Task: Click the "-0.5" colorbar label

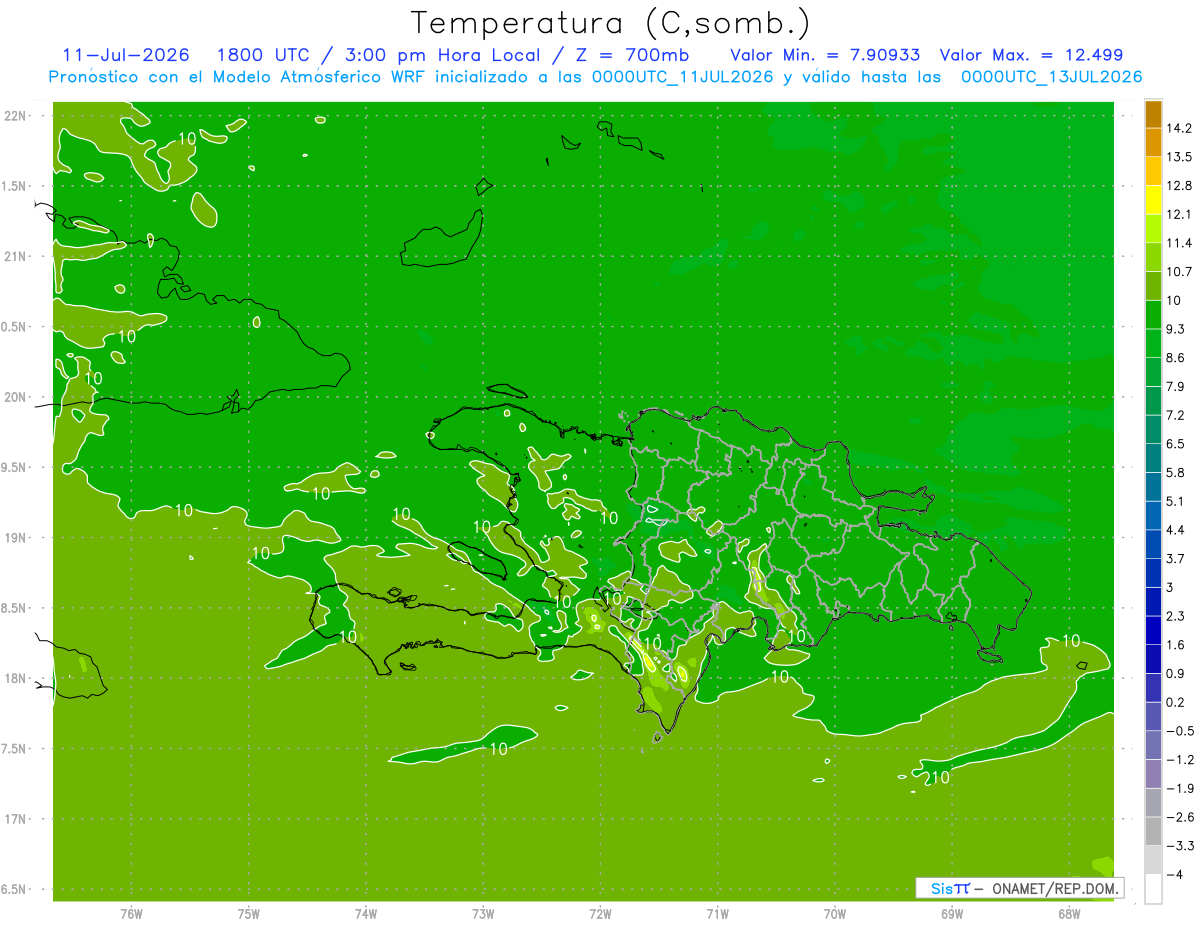Action: pyautogui.click(x=1181, y=731)
